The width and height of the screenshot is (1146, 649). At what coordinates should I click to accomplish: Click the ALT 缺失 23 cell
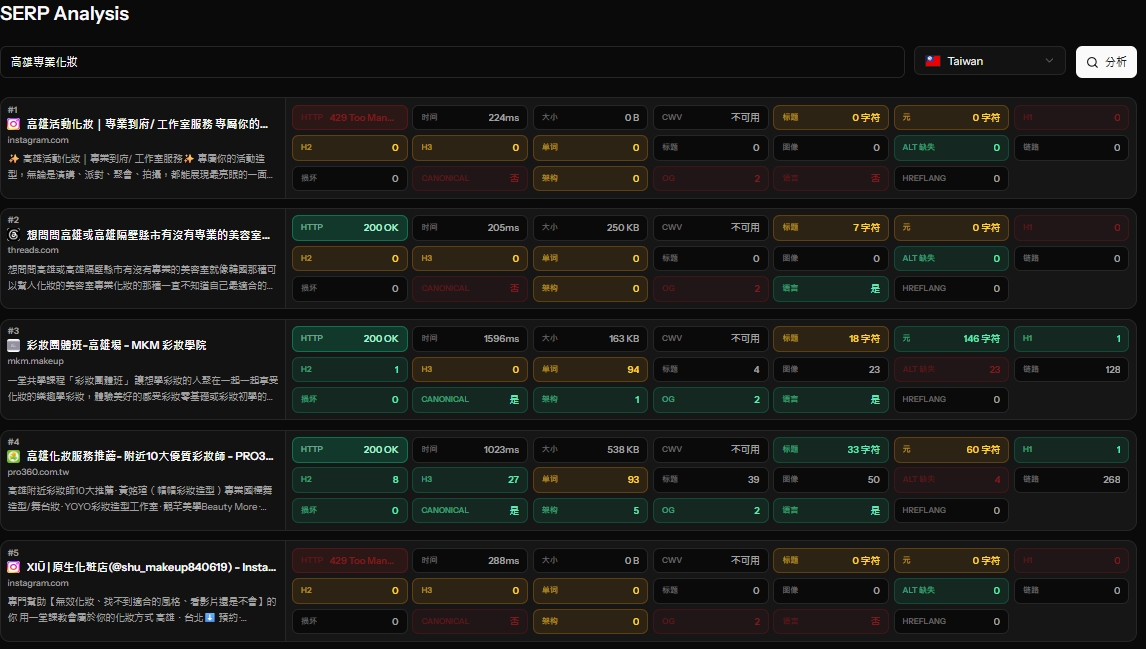[951, 369]
